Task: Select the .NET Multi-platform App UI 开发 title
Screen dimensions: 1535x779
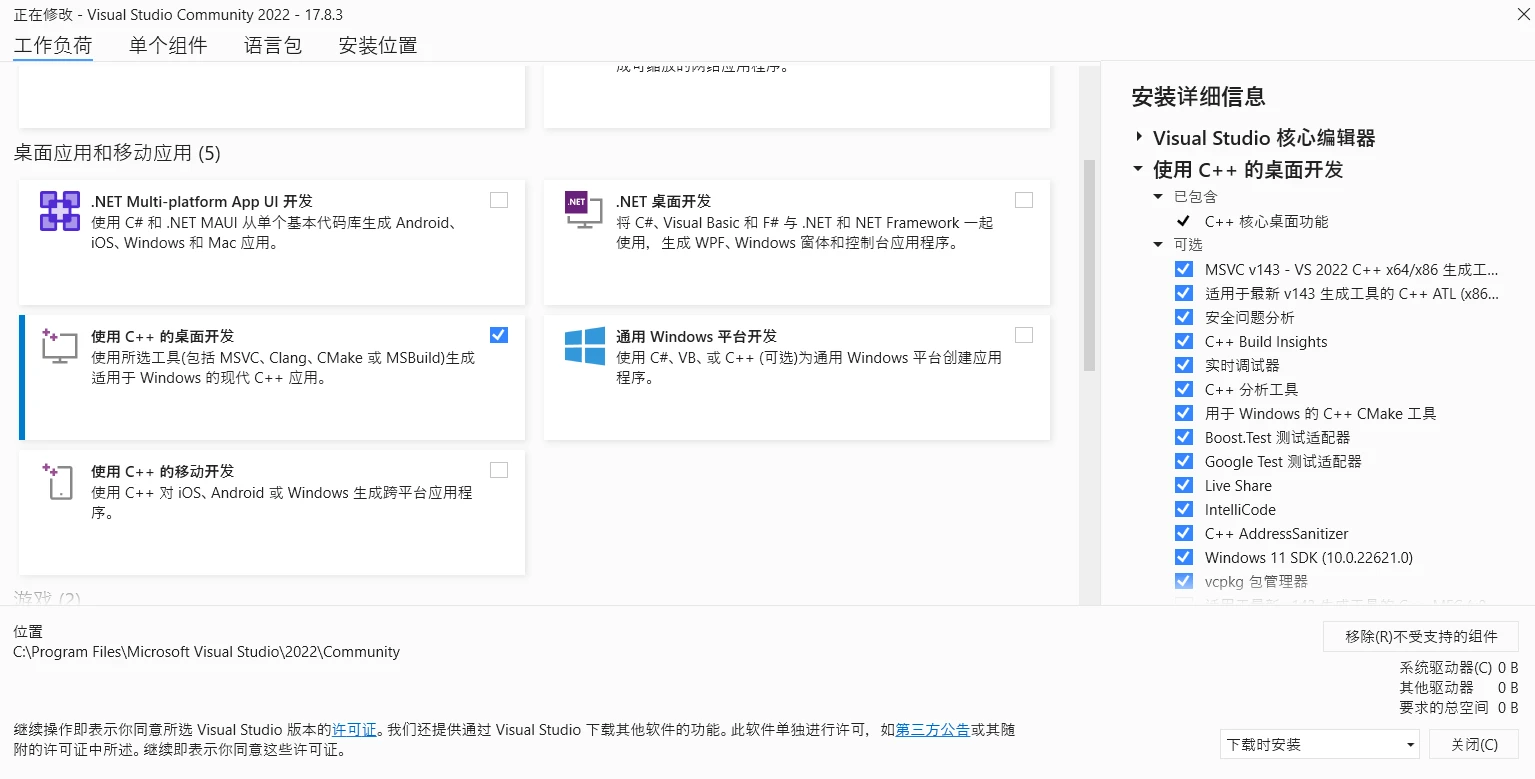Action: coord(202,201)
